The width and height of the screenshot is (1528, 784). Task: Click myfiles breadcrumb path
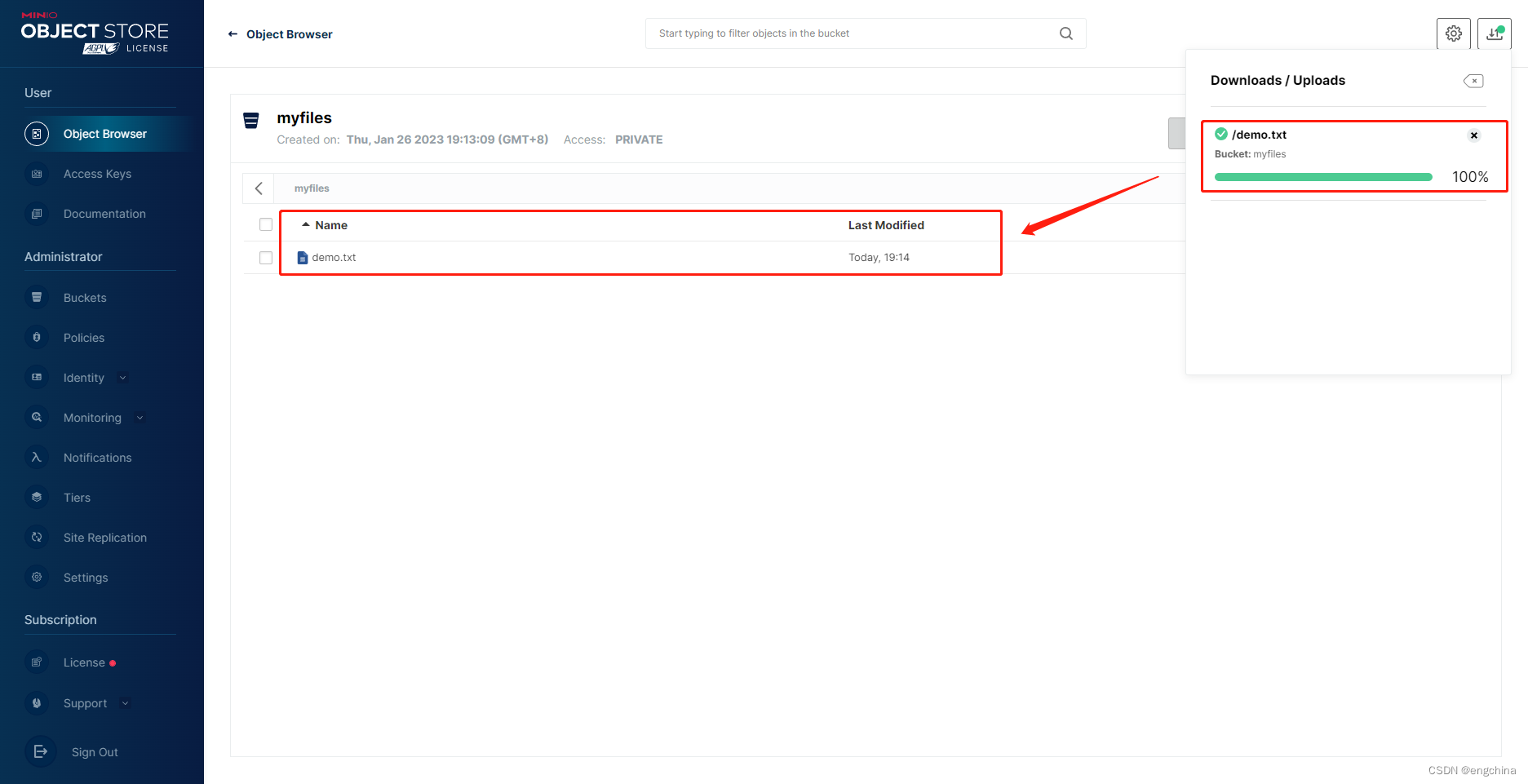[312, 188]
